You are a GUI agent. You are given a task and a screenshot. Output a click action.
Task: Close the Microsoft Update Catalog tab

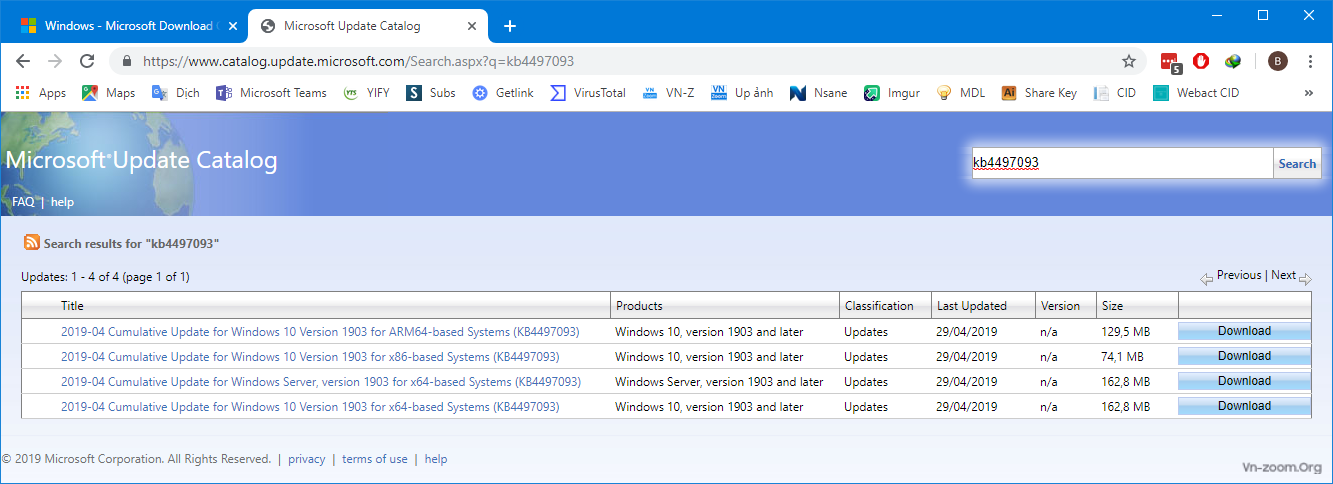click(471, 26)
